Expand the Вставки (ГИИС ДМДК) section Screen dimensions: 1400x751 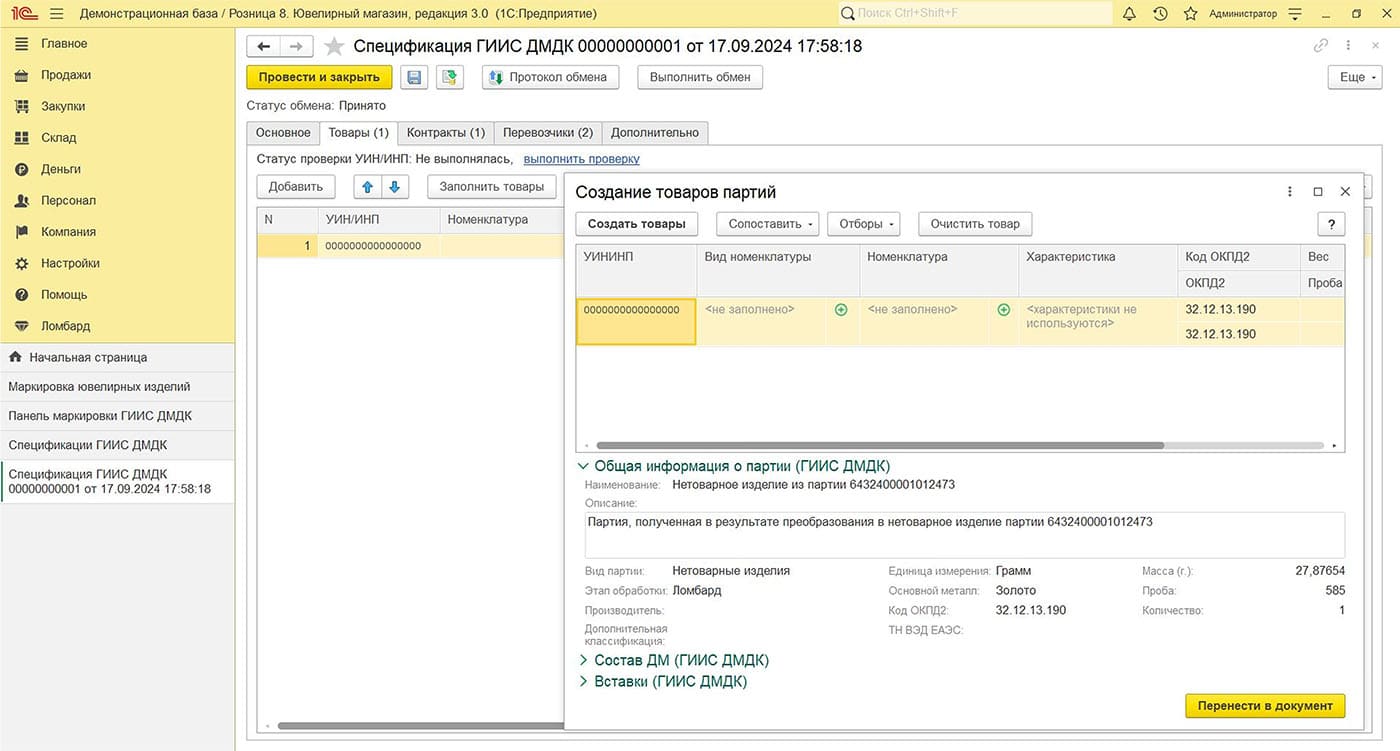pyautogui.click(x=663, y=682)
